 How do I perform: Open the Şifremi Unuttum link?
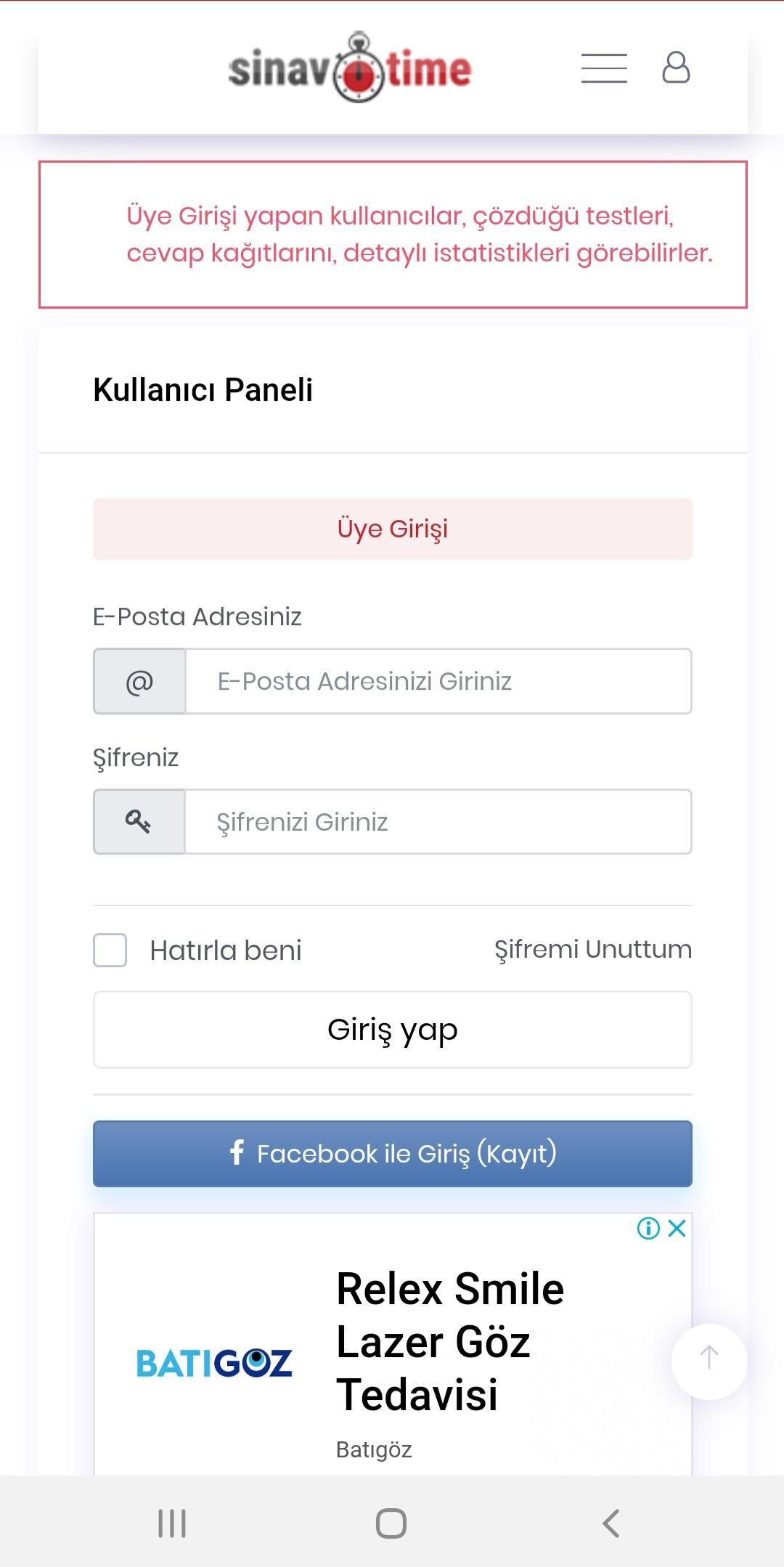(x=593, y=949)
